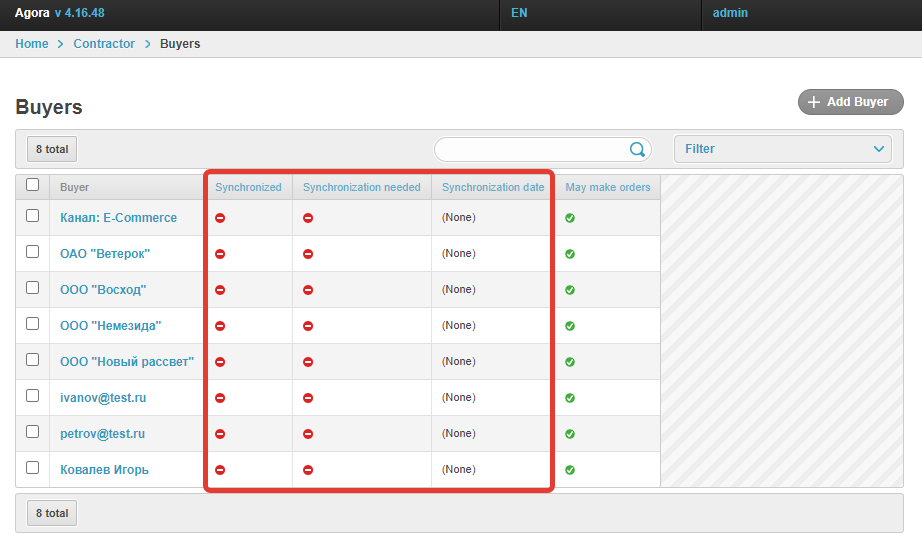Expand the Filter dropdown
The height and width of the screenshot is (538, 922).
coord(782,149)
